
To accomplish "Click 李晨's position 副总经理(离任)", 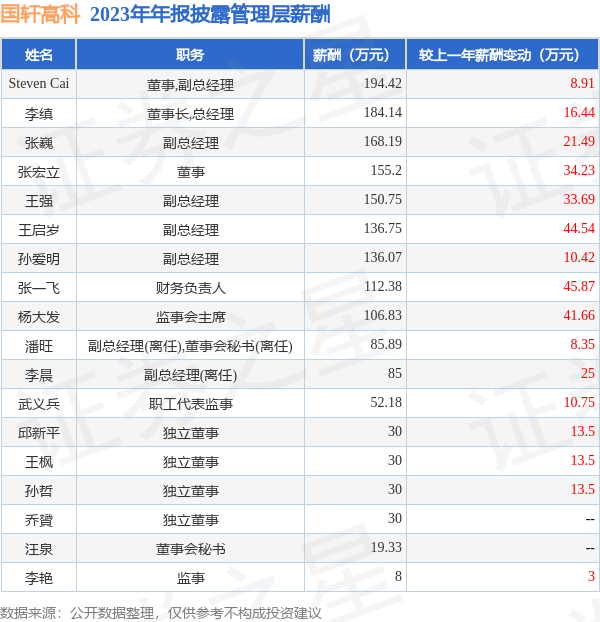I will [x=190, y=375].
